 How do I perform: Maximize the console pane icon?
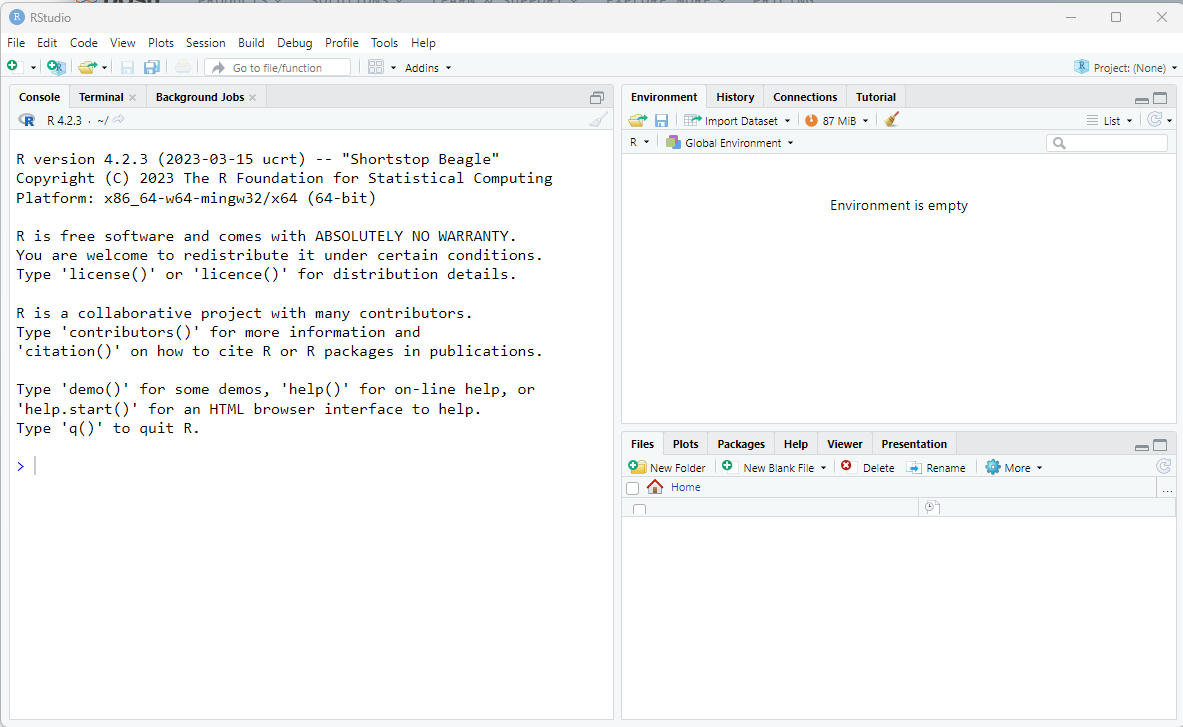597,97
